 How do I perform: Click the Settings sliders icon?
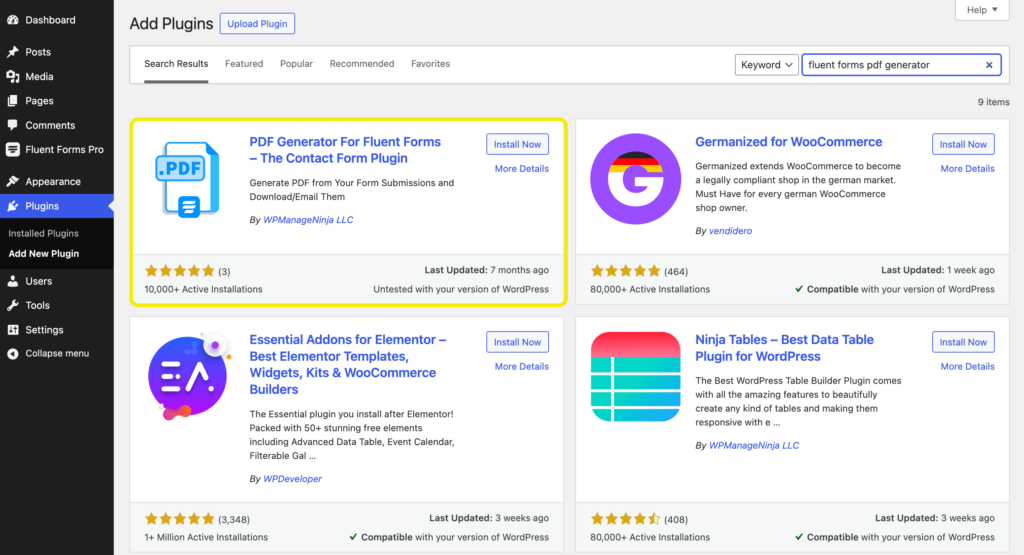[x=12, y=330]
